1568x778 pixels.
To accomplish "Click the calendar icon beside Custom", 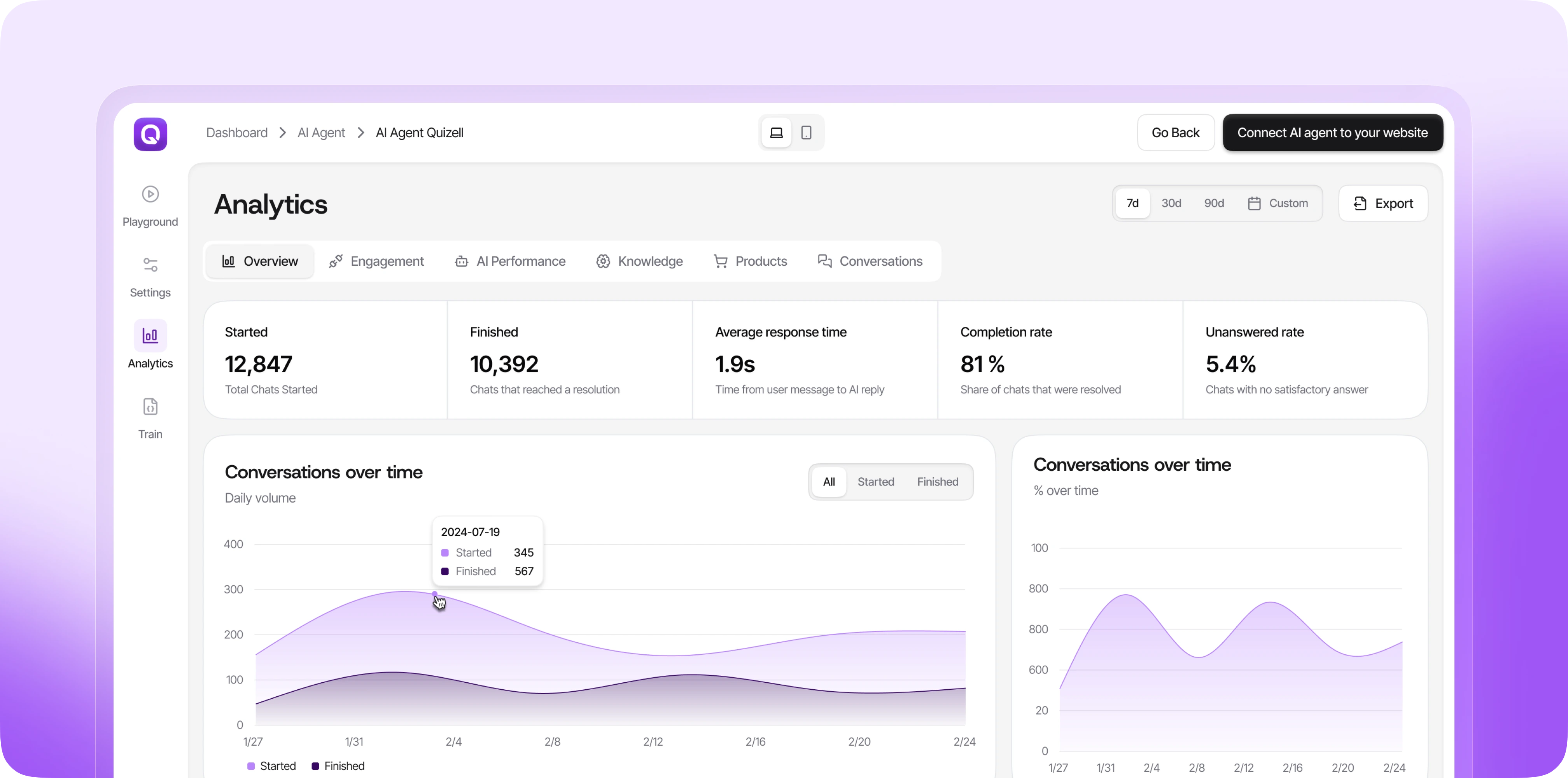I will tap(1255, 203).
